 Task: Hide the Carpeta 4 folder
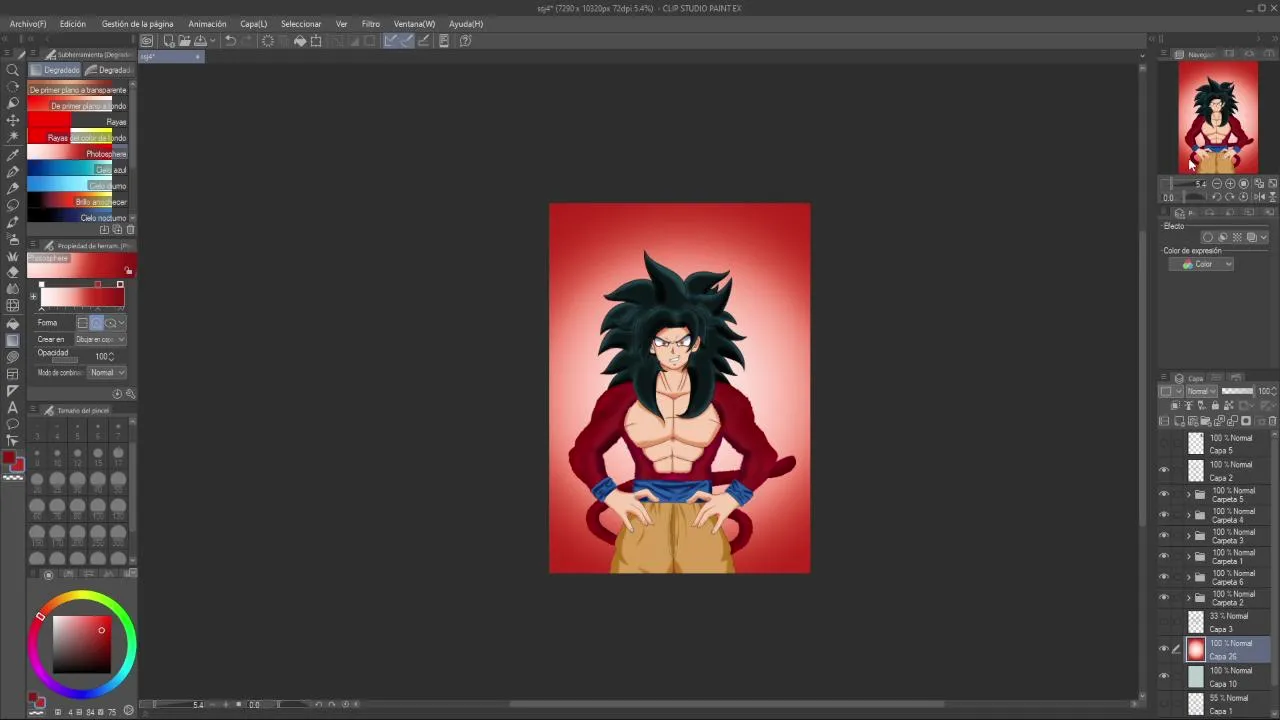click(x=1164, y=515)
